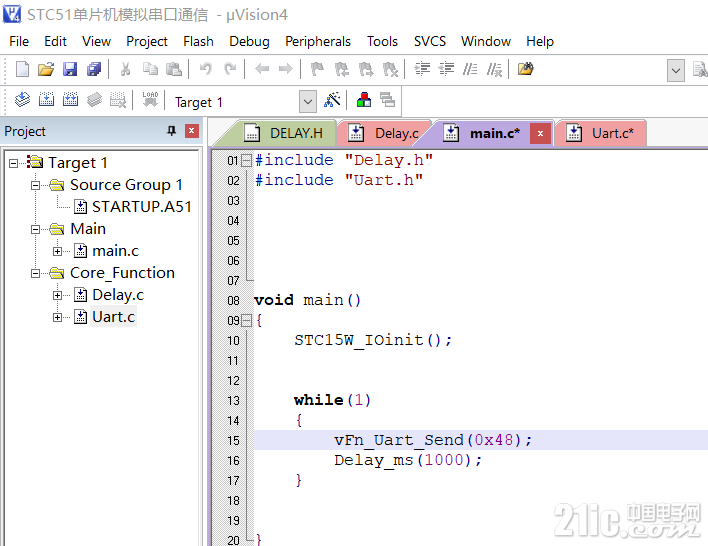The height and width of the screenshot is (546, 708).
Task: Indent the selected lines
Action: pos(423,69)
